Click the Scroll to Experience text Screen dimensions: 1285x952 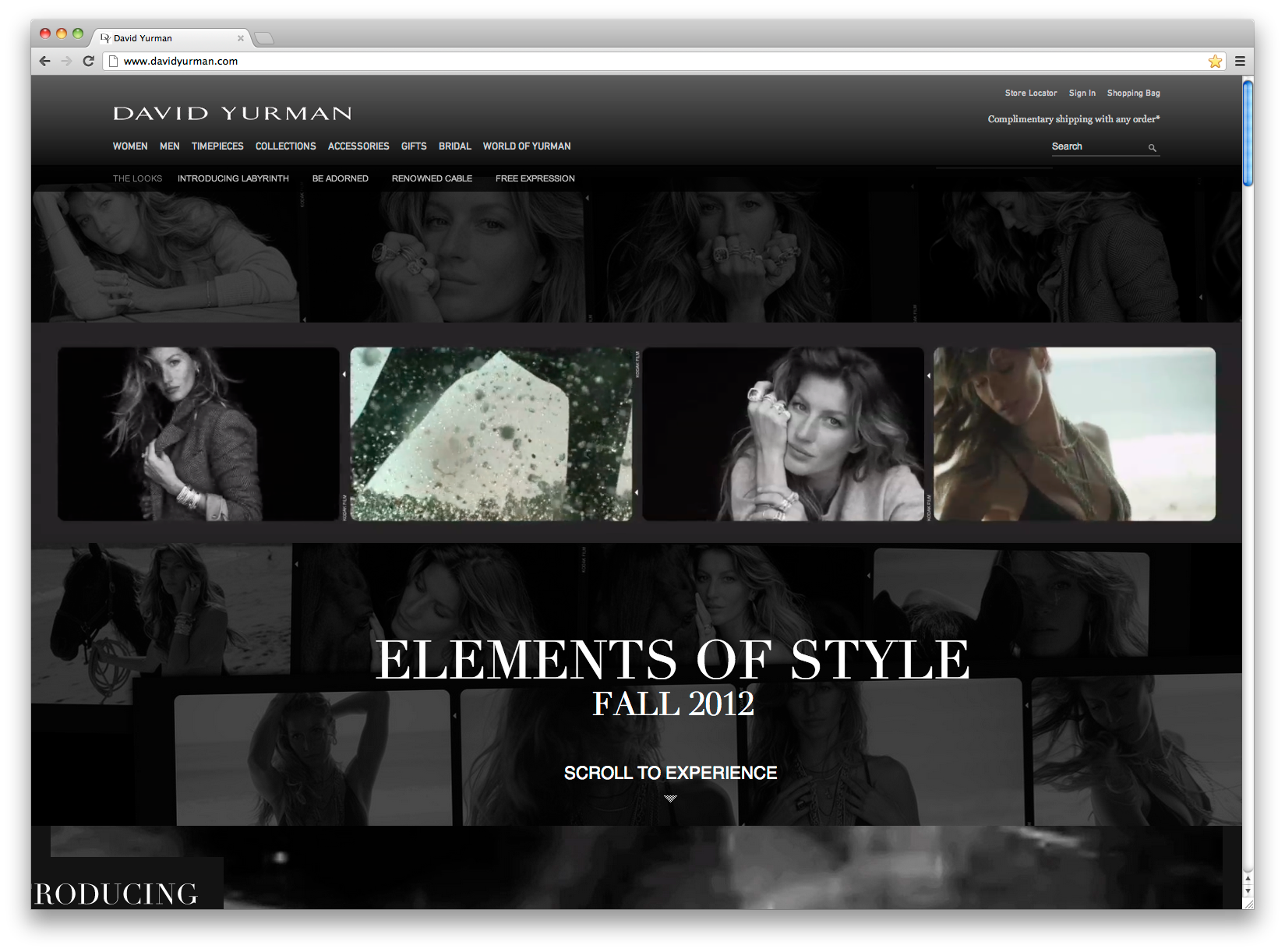click(x=671, y=773)
